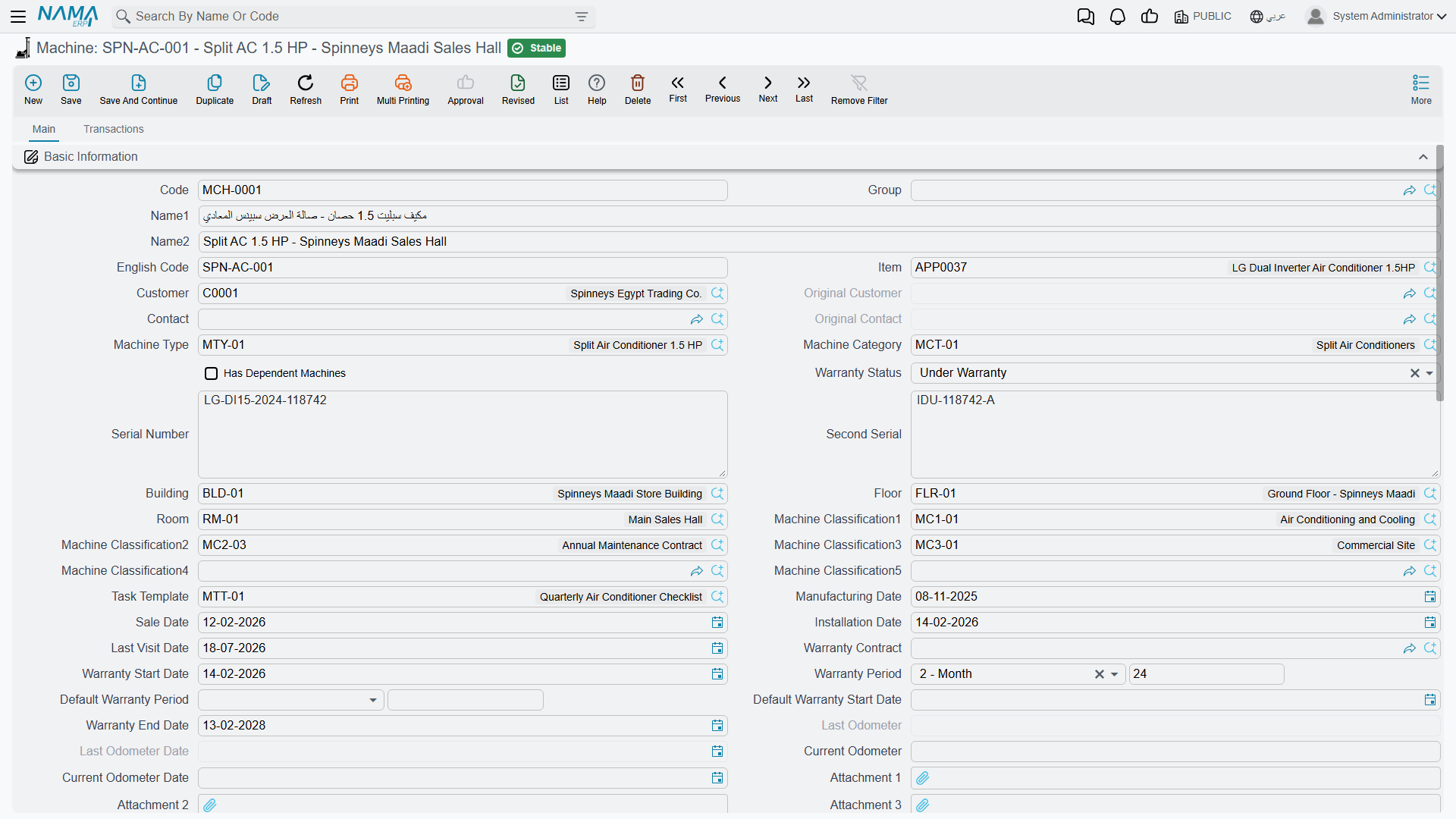The width and height of the screenshot is (1456, 819).
Task: Open the More actions menu
Action: (x=1421, y=89)
